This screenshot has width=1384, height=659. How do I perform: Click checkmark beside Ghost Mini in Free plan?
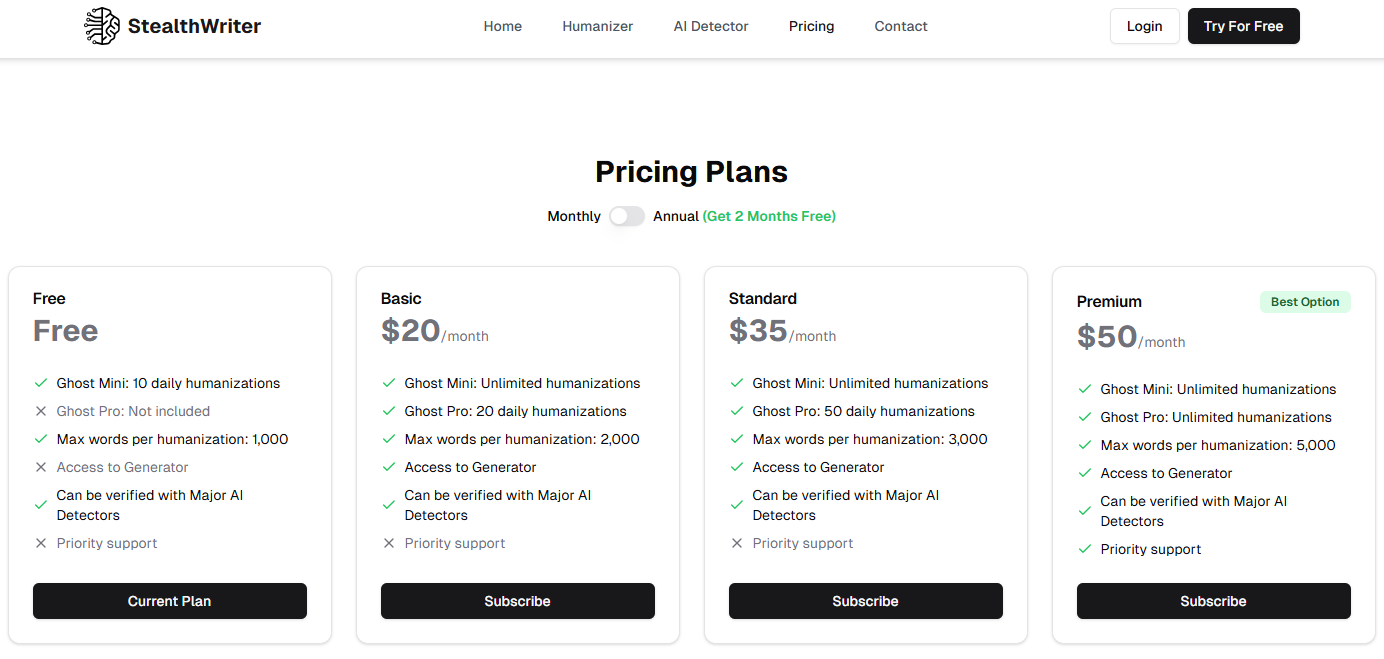coord(41,383)
